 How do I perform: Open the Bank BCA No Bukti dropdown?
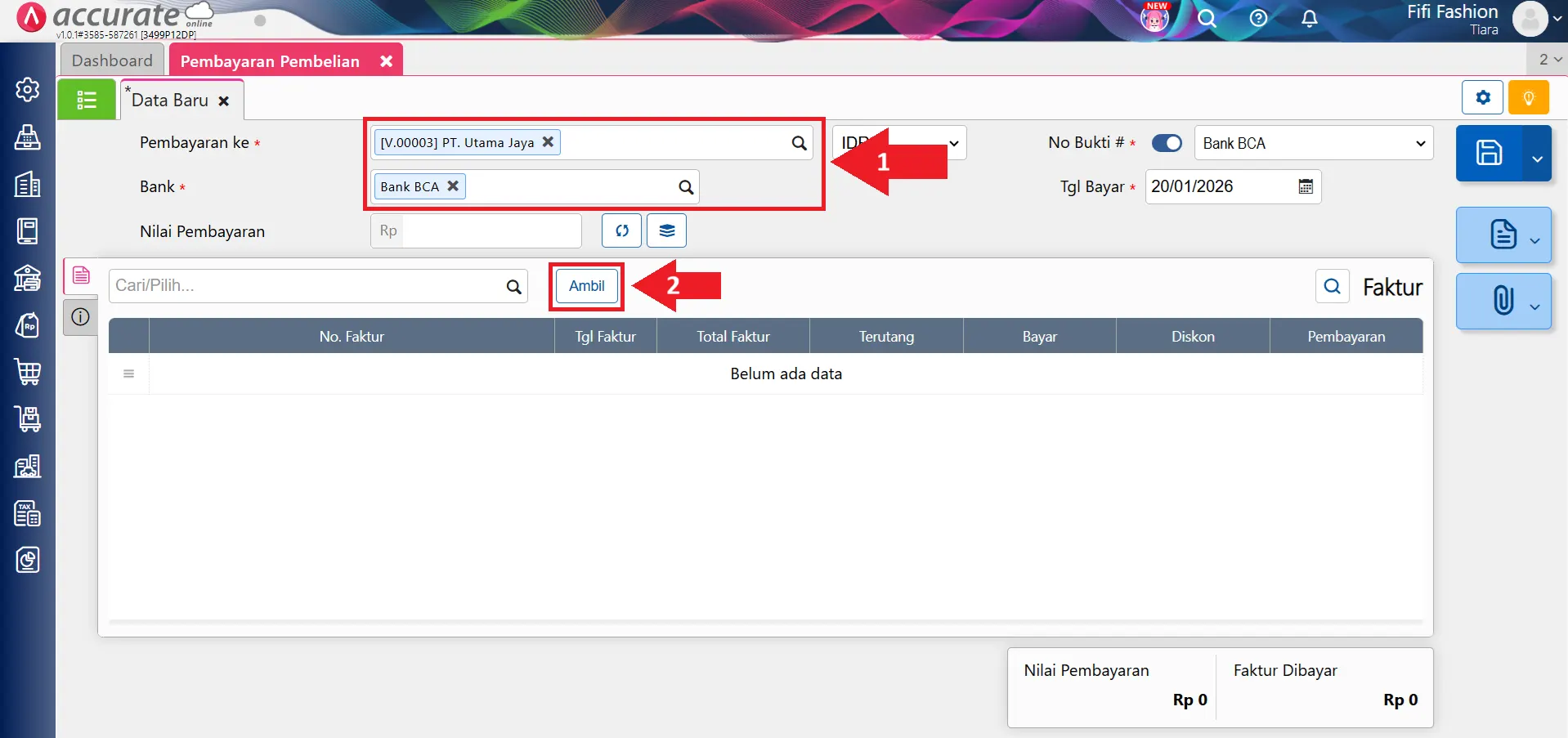click(1313, 143)
